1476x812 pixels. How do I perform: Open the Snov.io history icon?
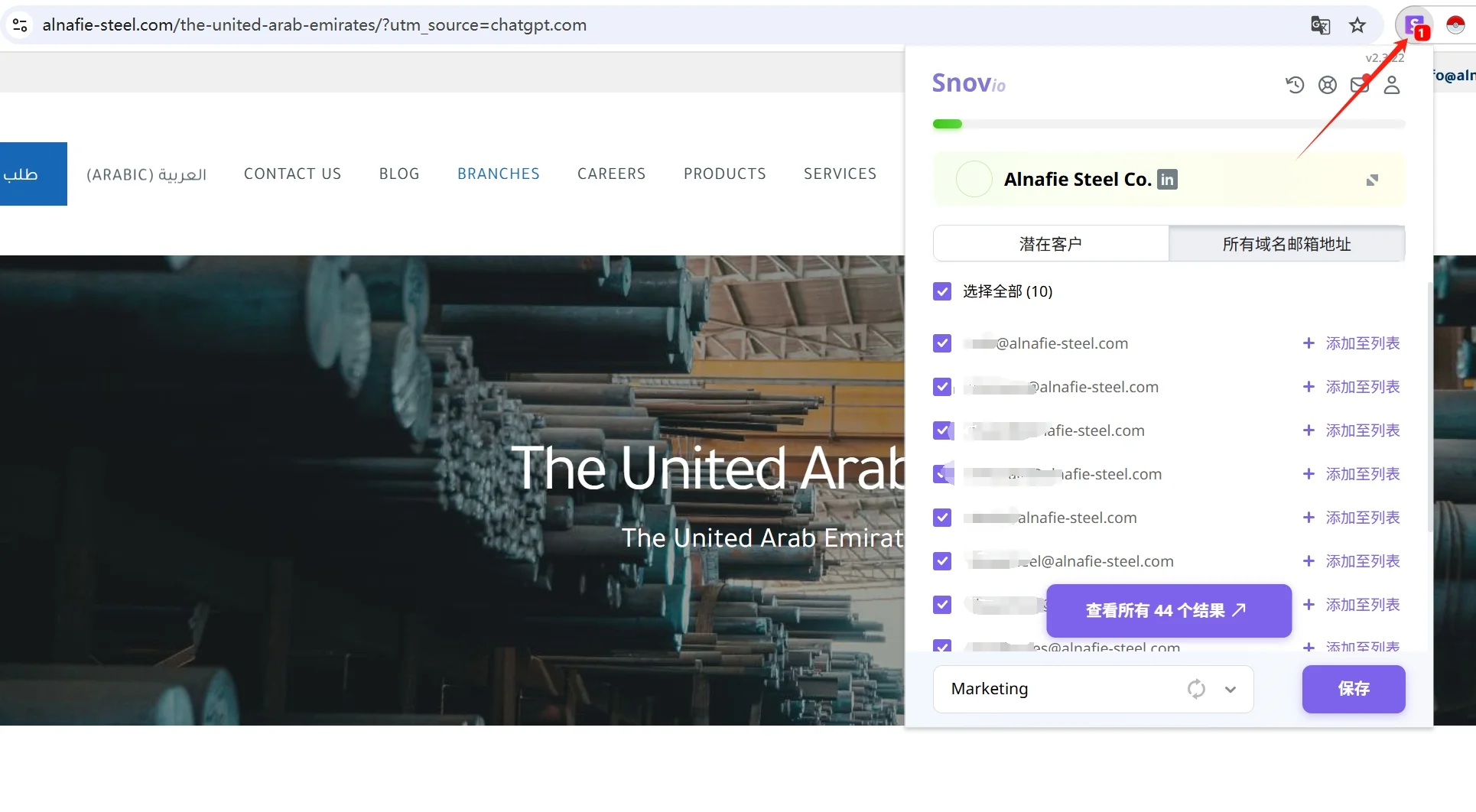[x=1295, y=85]
